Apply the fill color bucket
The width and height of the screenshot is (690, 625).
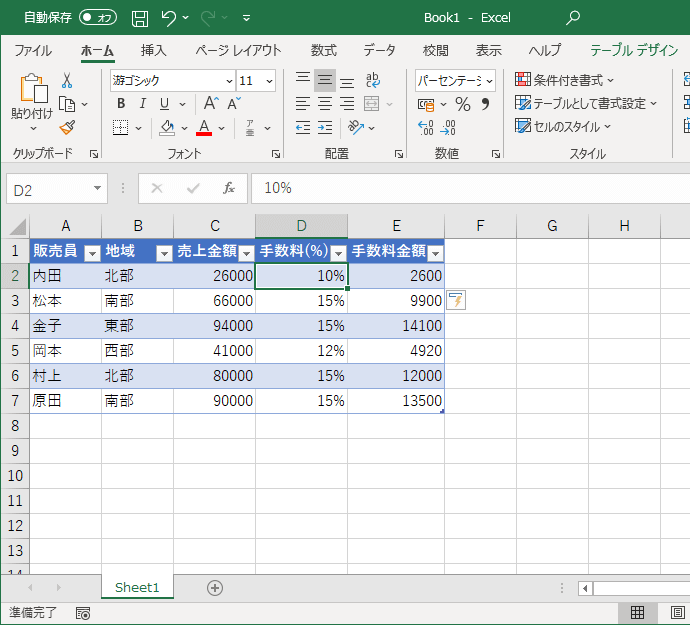coord(167,128)
